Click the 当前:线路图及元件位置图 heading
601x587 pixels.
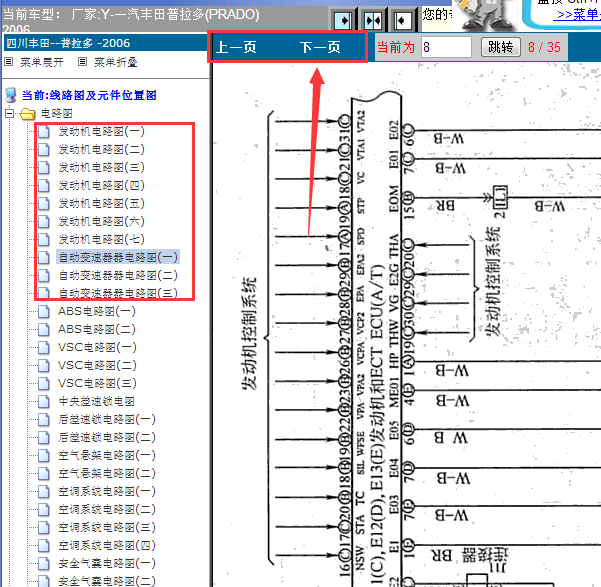point(89,95)
